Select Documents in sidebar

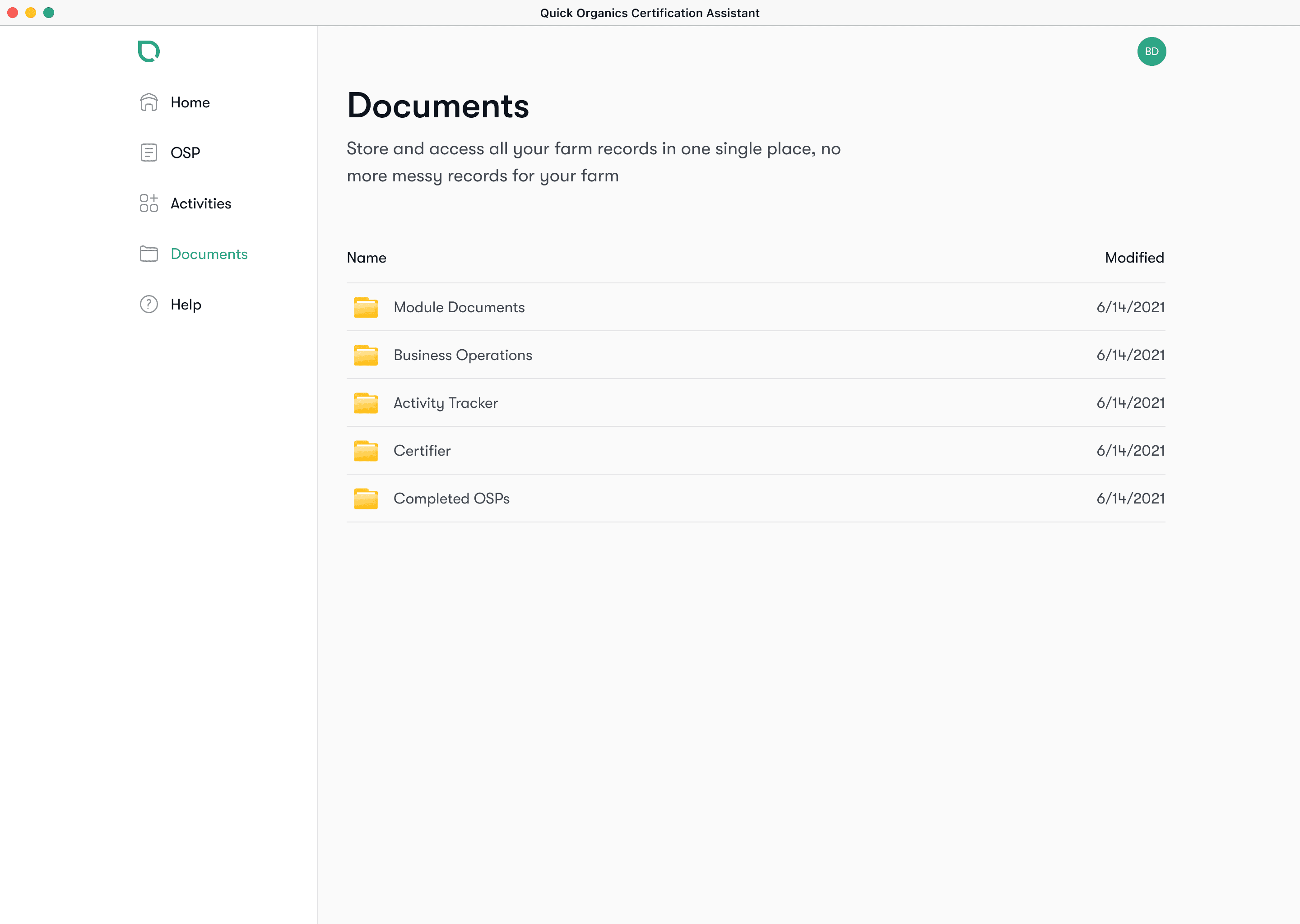pyautogui.click(x=209, y=254)
